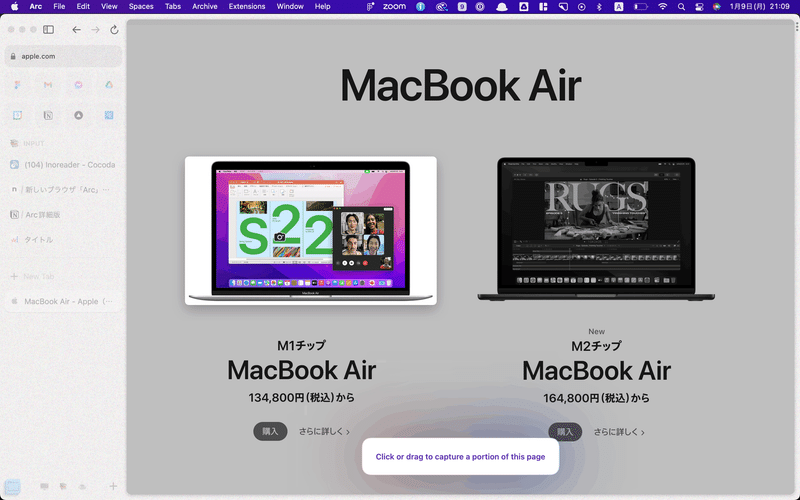Open さらに詳しく link for M2 model
Screen dimensions: 800x500
(619, 432)
